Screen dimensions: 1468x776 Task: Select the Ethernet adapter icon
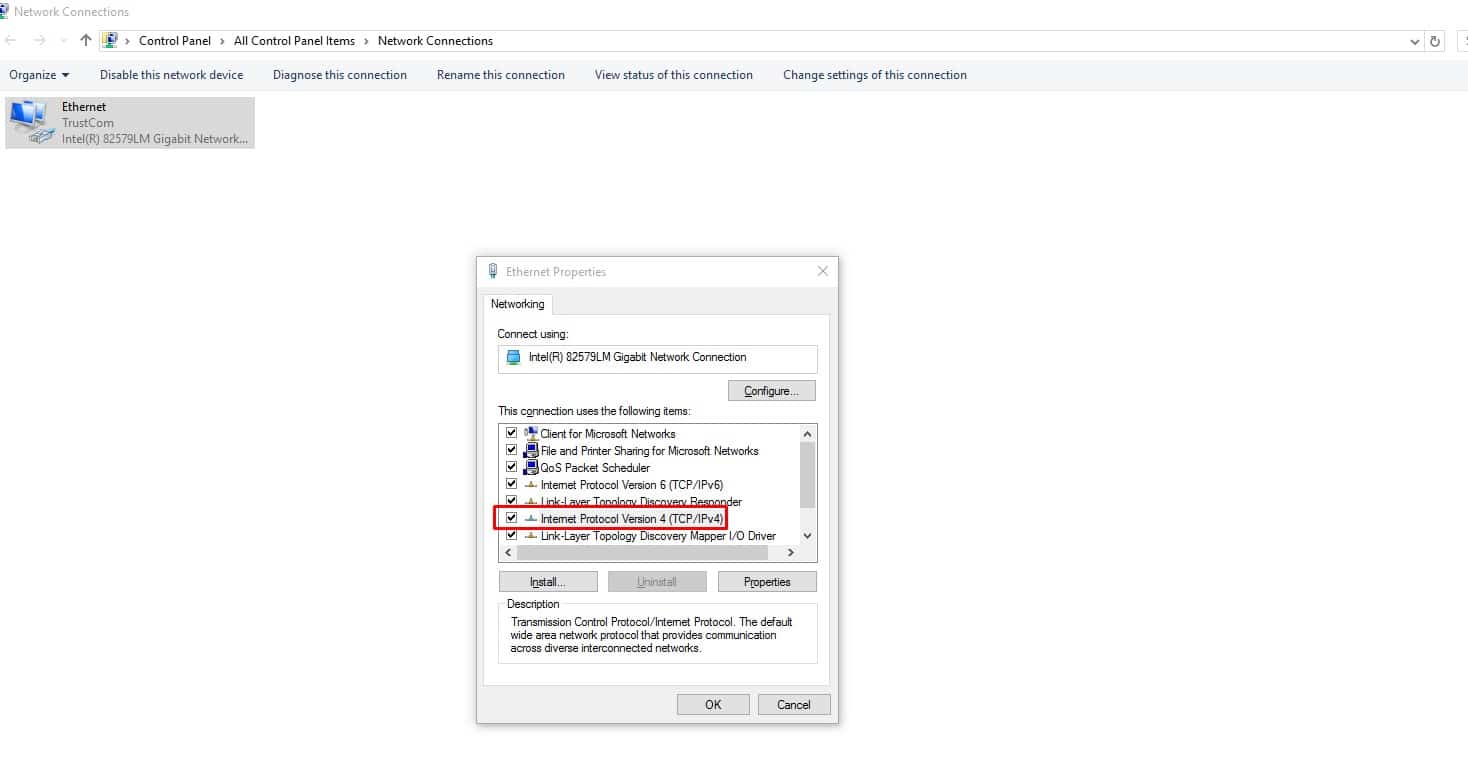coord(28,122)
